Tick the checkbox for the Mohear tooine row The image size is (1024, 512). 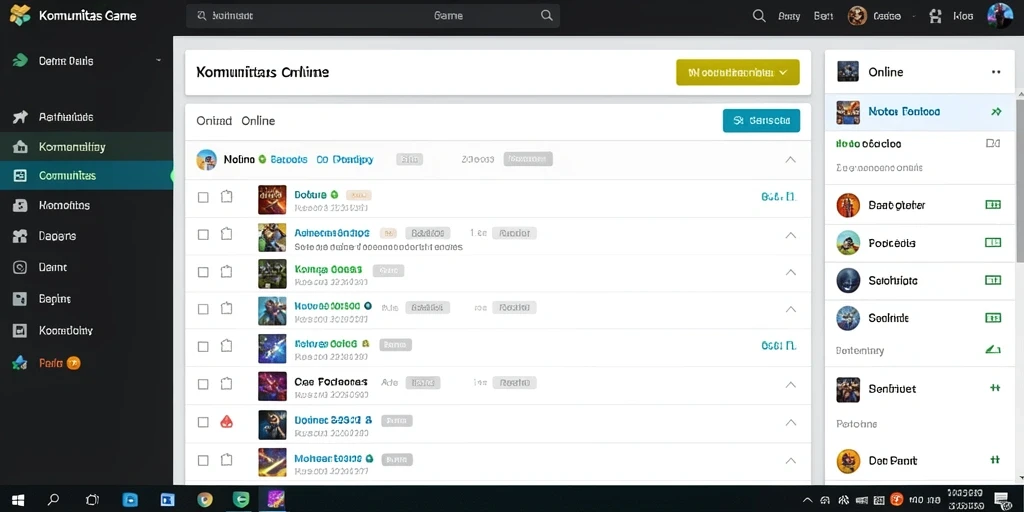(x=203, y=460)
